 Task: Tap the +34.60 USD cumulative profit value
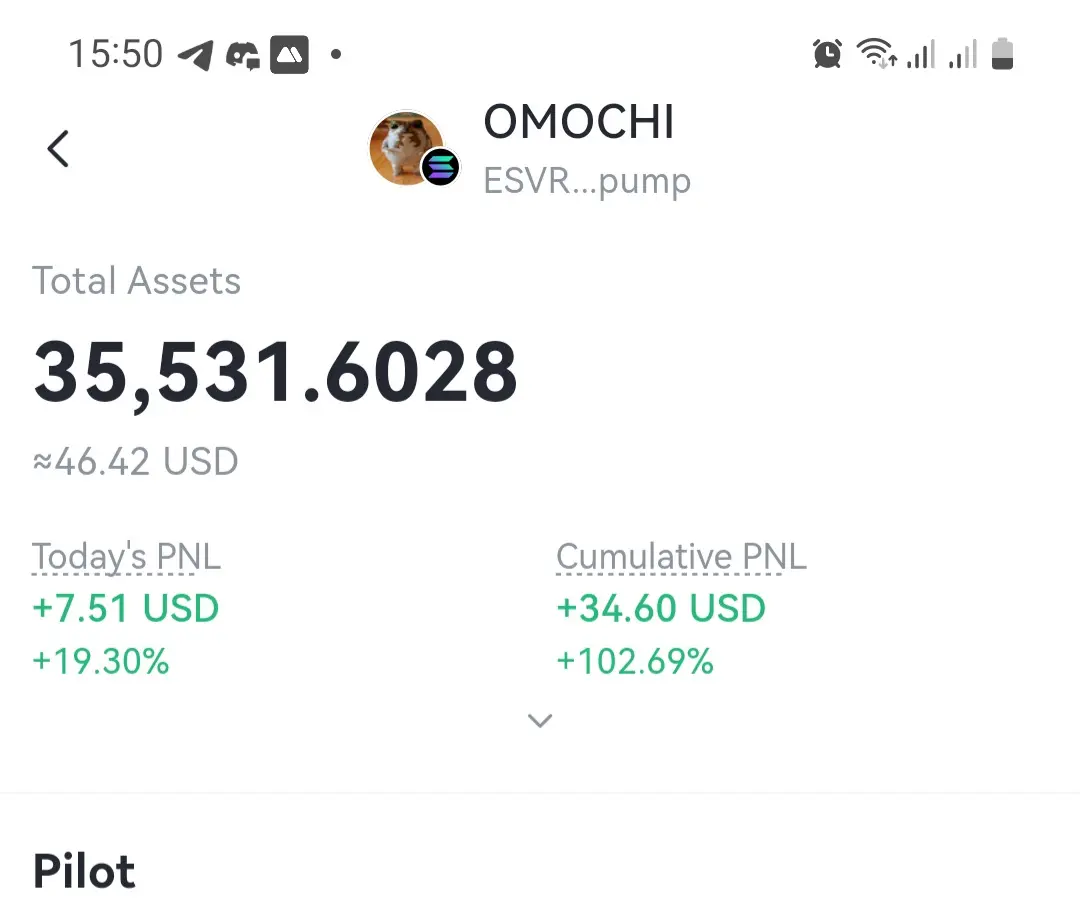661,608
